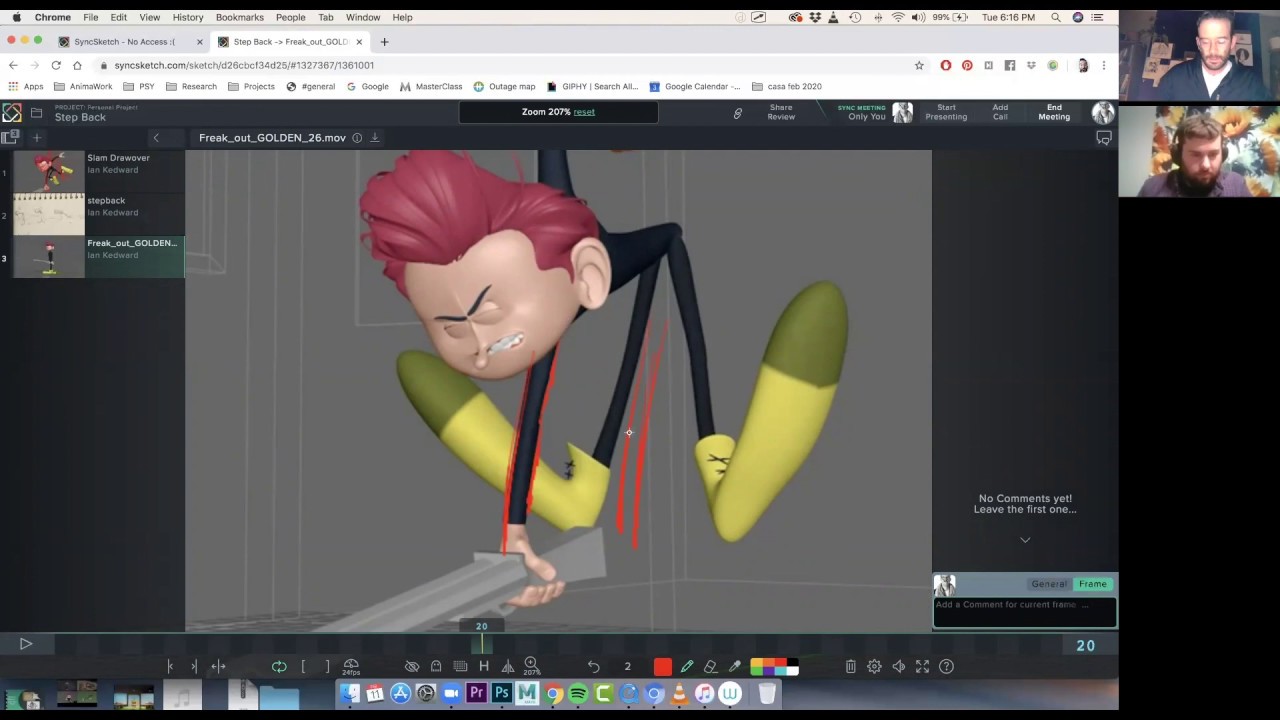The width and height of the screenshot is (1280, 720).
Task: Open user profile avatar top right
Action: pyautogui.click(x=1103, y=113)
